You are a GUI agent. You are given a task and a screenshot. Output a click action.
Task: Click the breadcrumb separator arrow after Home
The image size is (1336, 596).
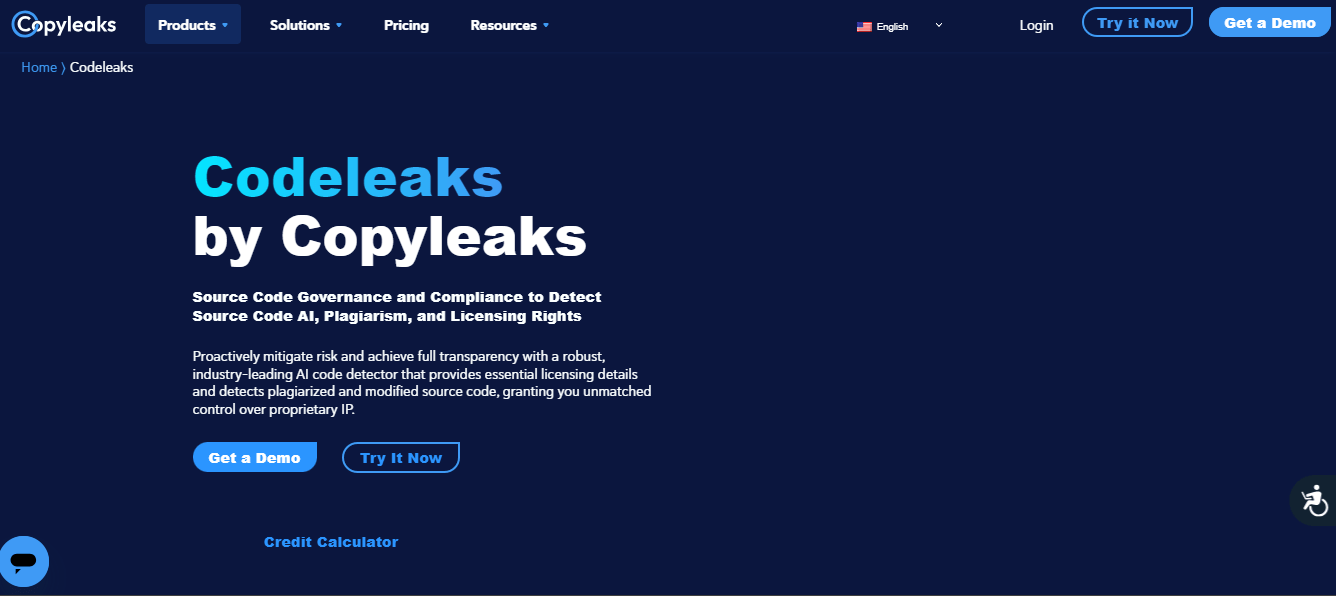60,67
